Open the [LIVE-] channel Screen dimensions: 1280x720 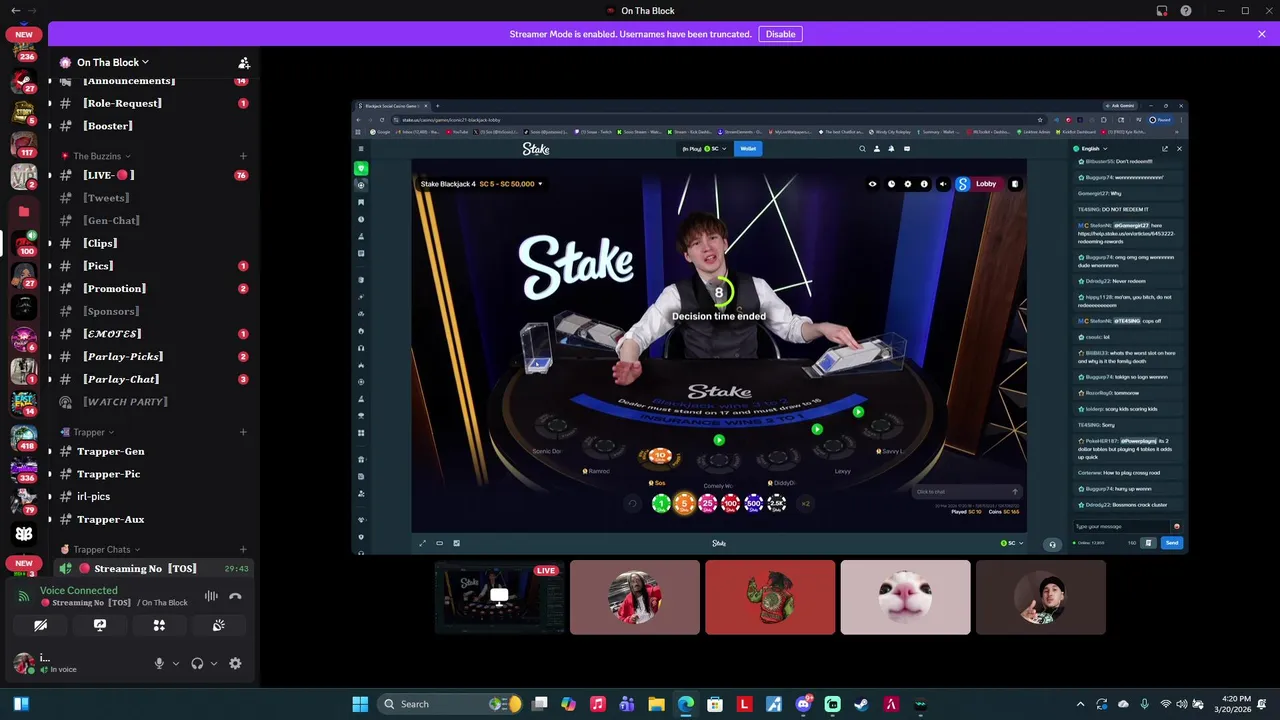(x=154, y=175)
